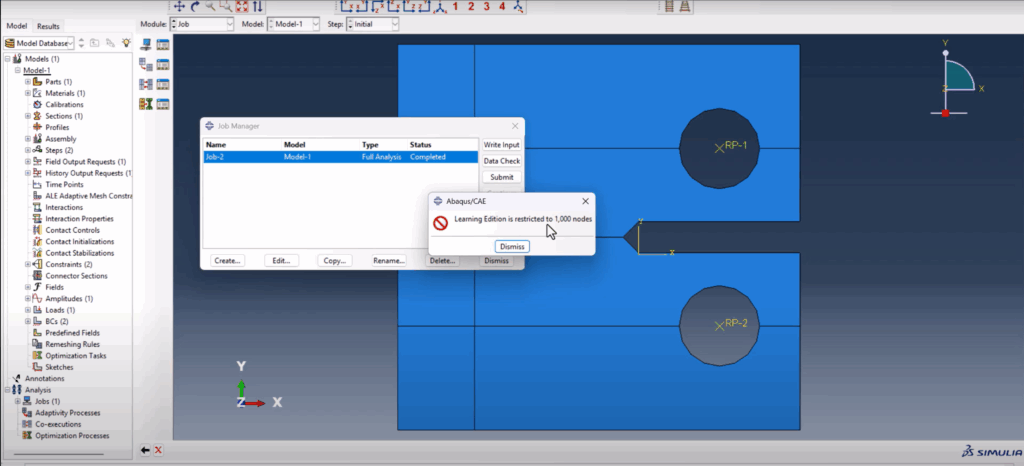
Task: Dismiss the Learning Edition error dialog
Action: coord(512,247)
